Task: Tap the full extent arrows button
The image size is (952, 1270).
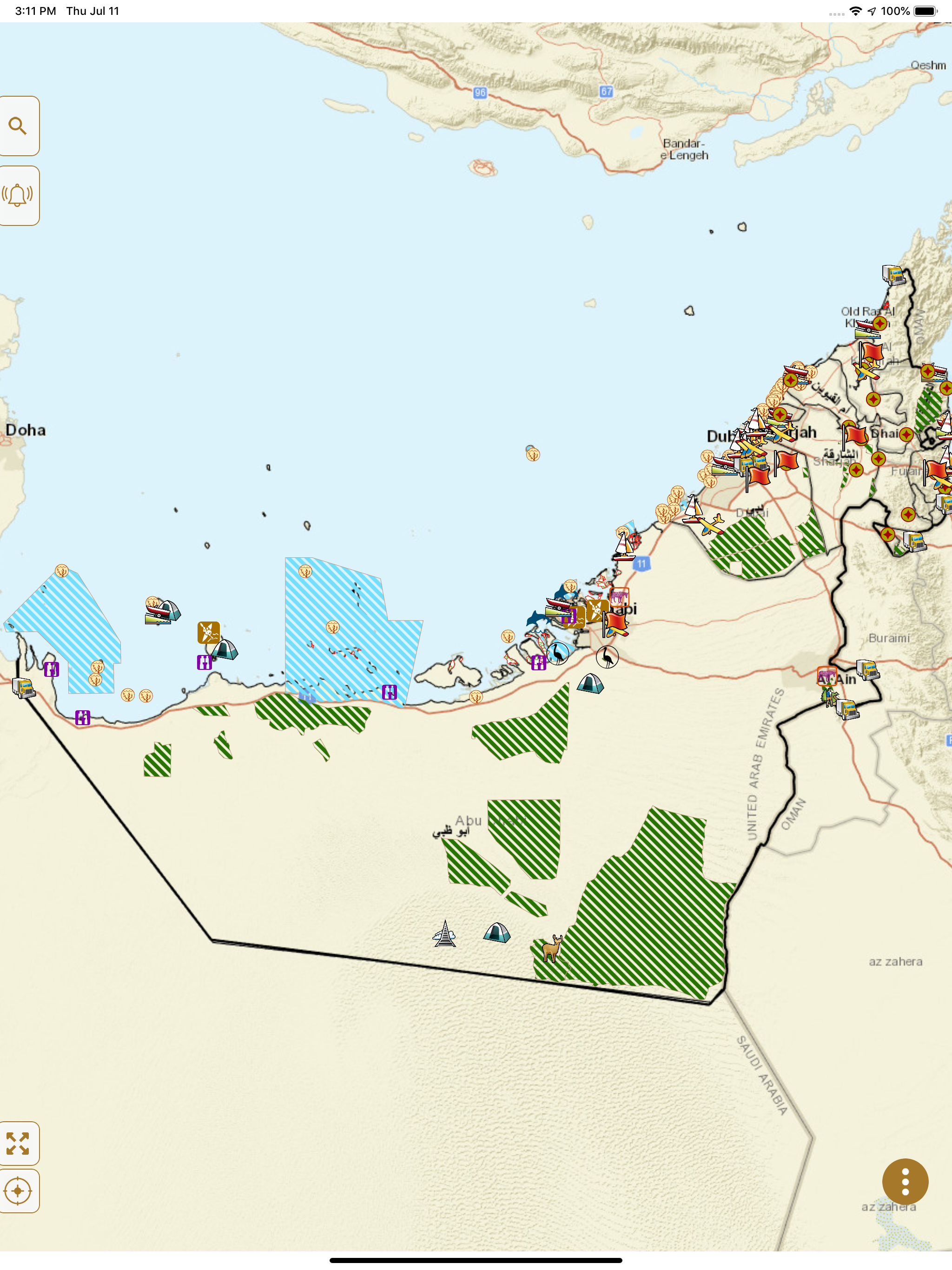Action: pyautogui.click(x=19, y=1143)
